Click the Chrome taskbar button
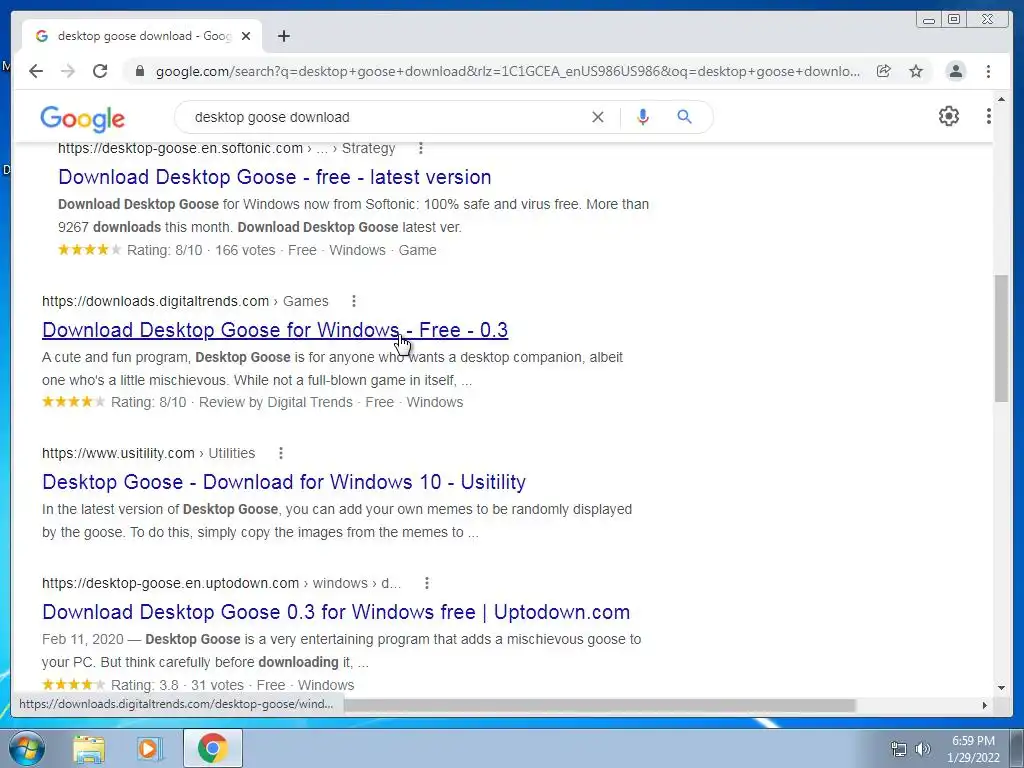Image resolution: width=1024 pixels, height=768 pixels. [212, 748]
